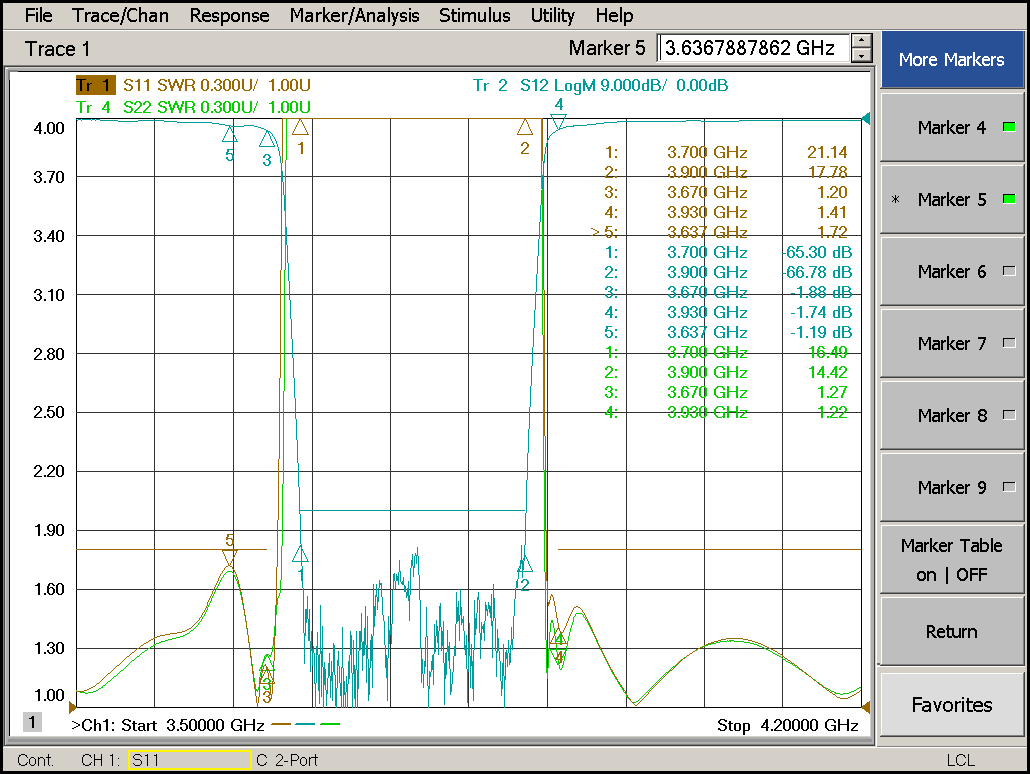
Task: Open the Favorites softkey
Action: tap(952, 704)
